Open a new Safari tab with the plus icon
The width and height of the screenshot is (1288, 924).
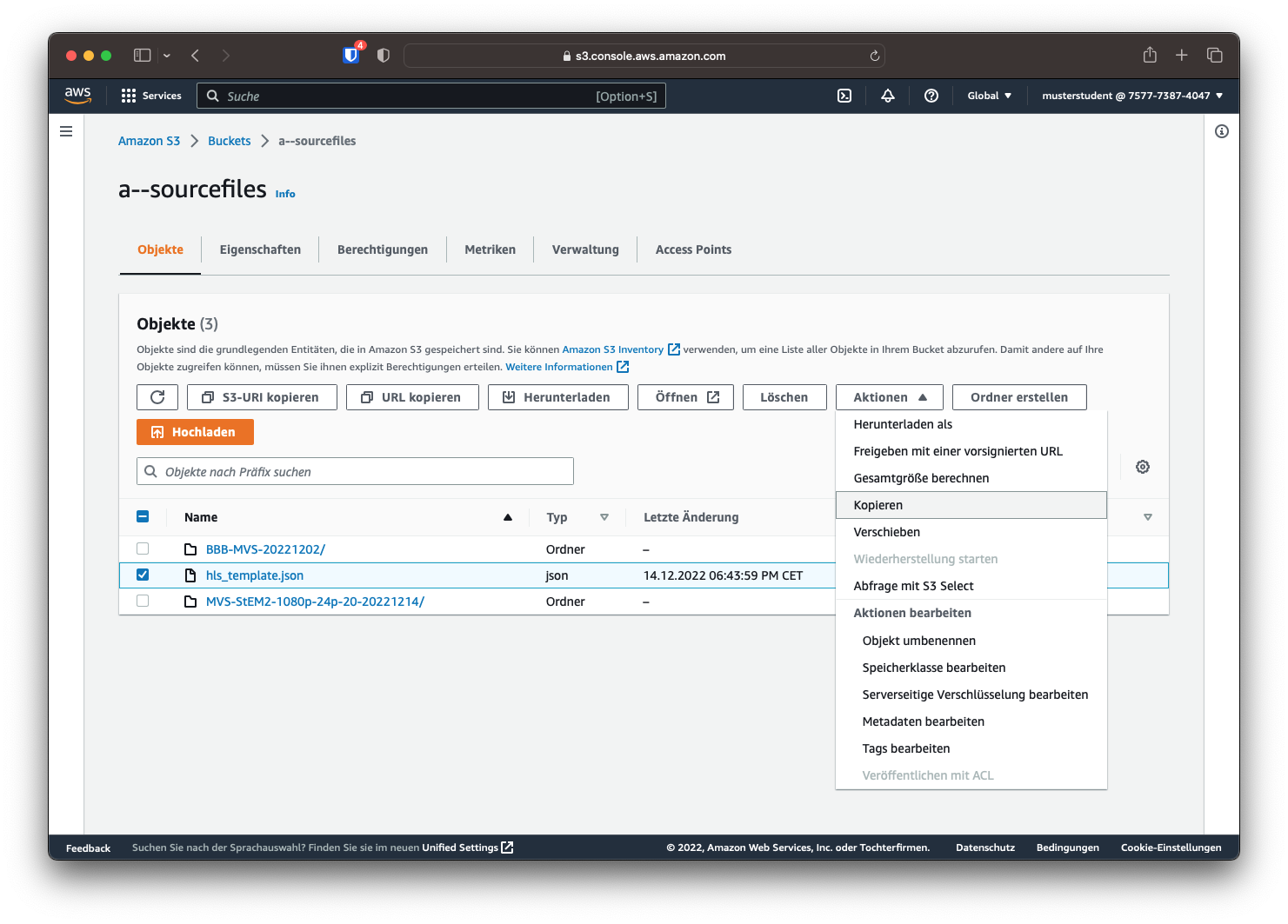point(1182,56)
